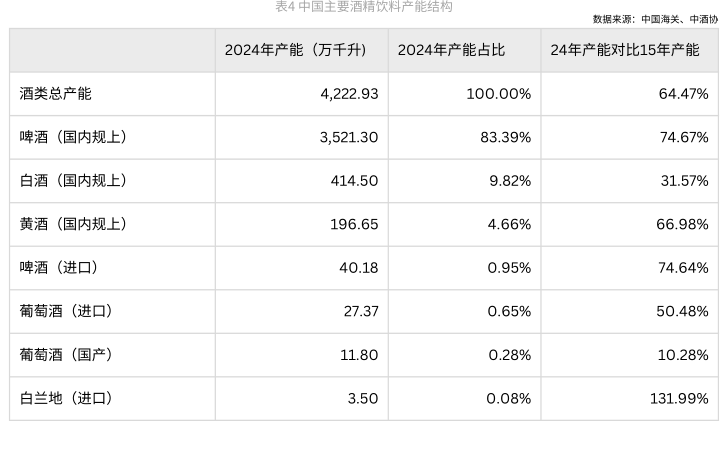Image resolution: width=726 pixels, height=454 pixels.
Task: Click the domestic wine comparison cell '10.28%'
Action: click(x=684, y=355)
